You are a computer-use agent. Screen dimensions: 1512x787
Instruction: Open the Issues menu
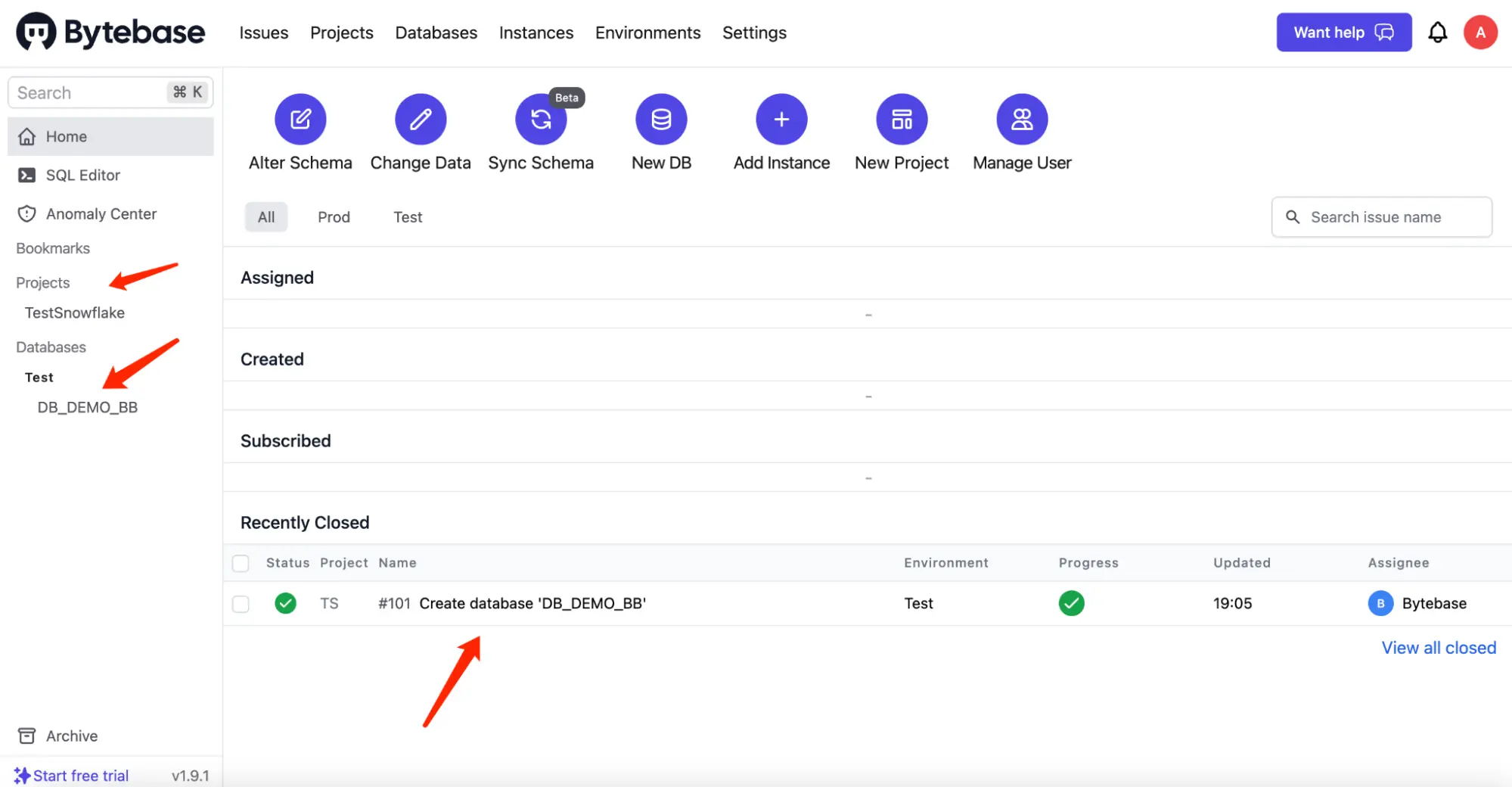(264, 33)
